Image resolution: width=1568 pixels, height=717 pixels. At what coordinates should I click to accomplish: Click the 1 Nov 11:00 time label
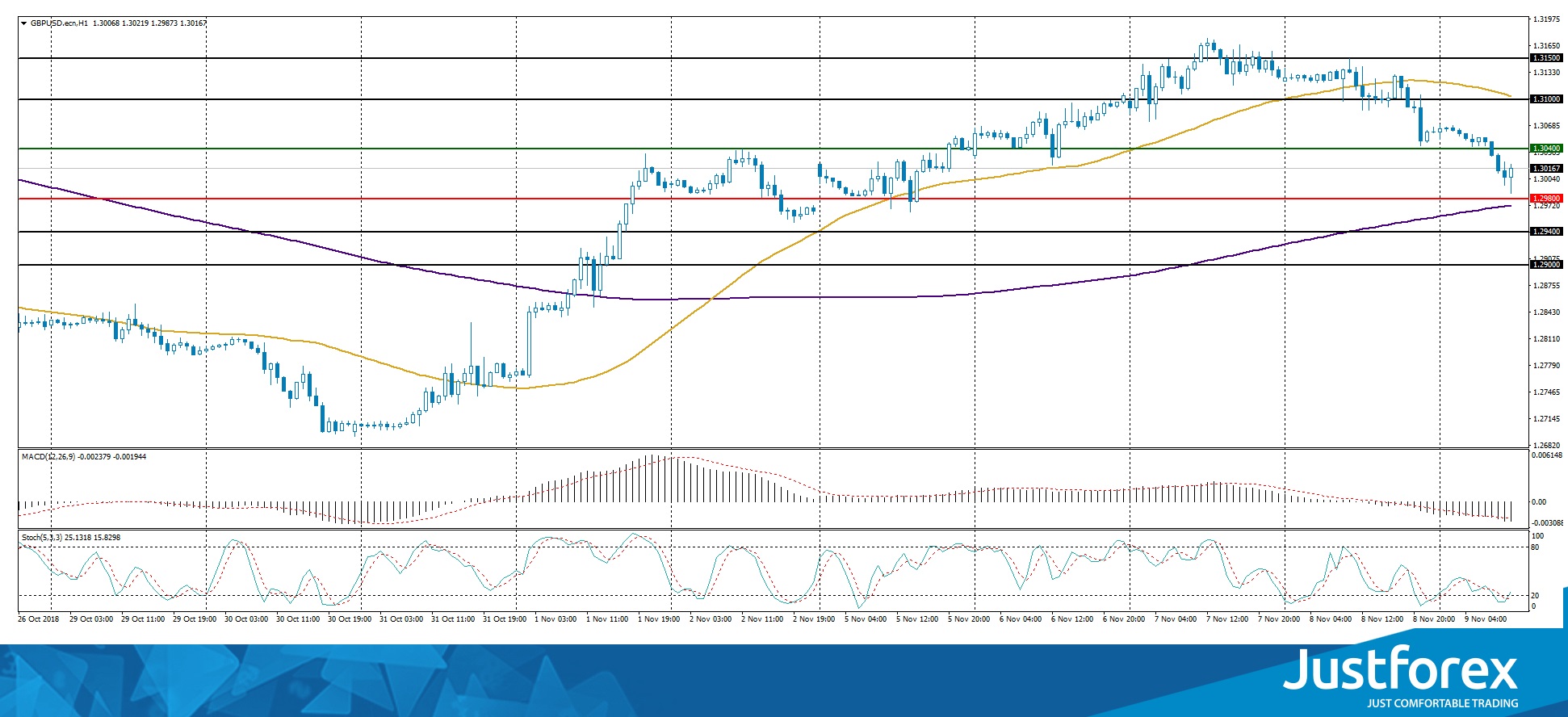point(607,619)
